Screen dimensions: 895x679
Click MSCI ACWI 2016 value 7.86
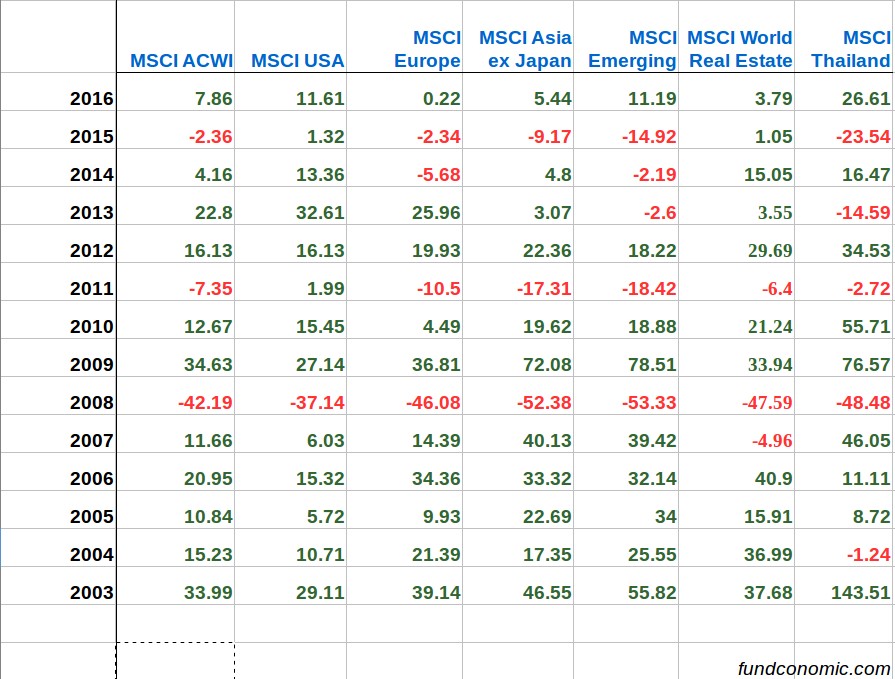tap(213, 99)
